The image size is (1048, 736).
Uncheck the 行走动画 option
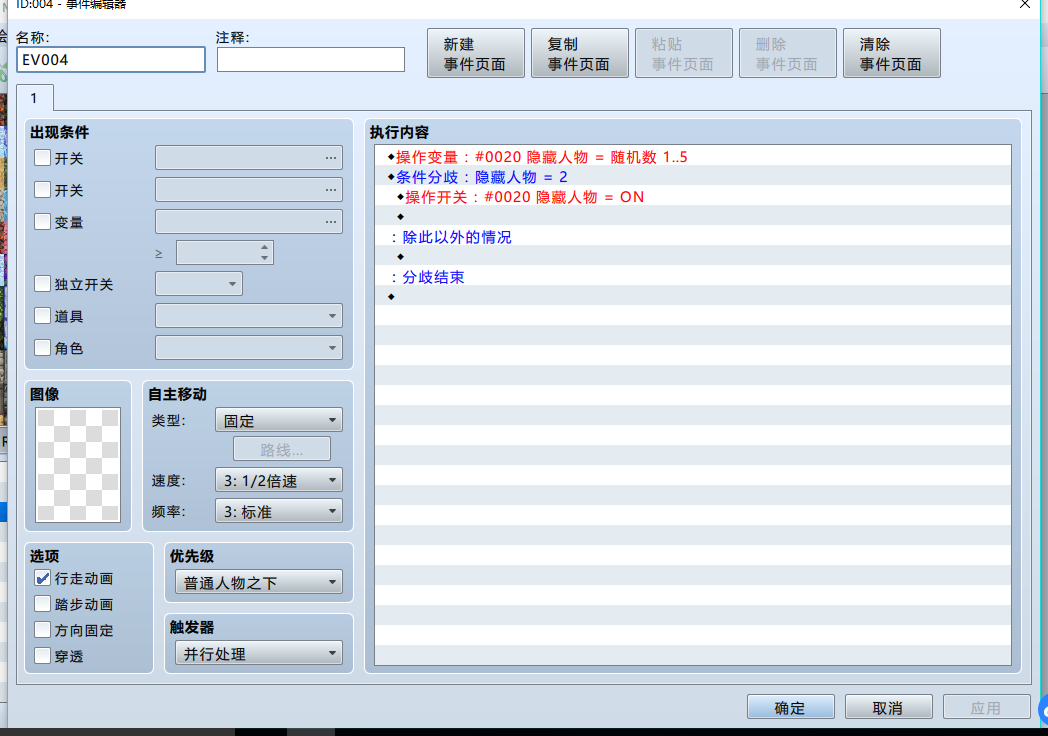tap(42, 578)
